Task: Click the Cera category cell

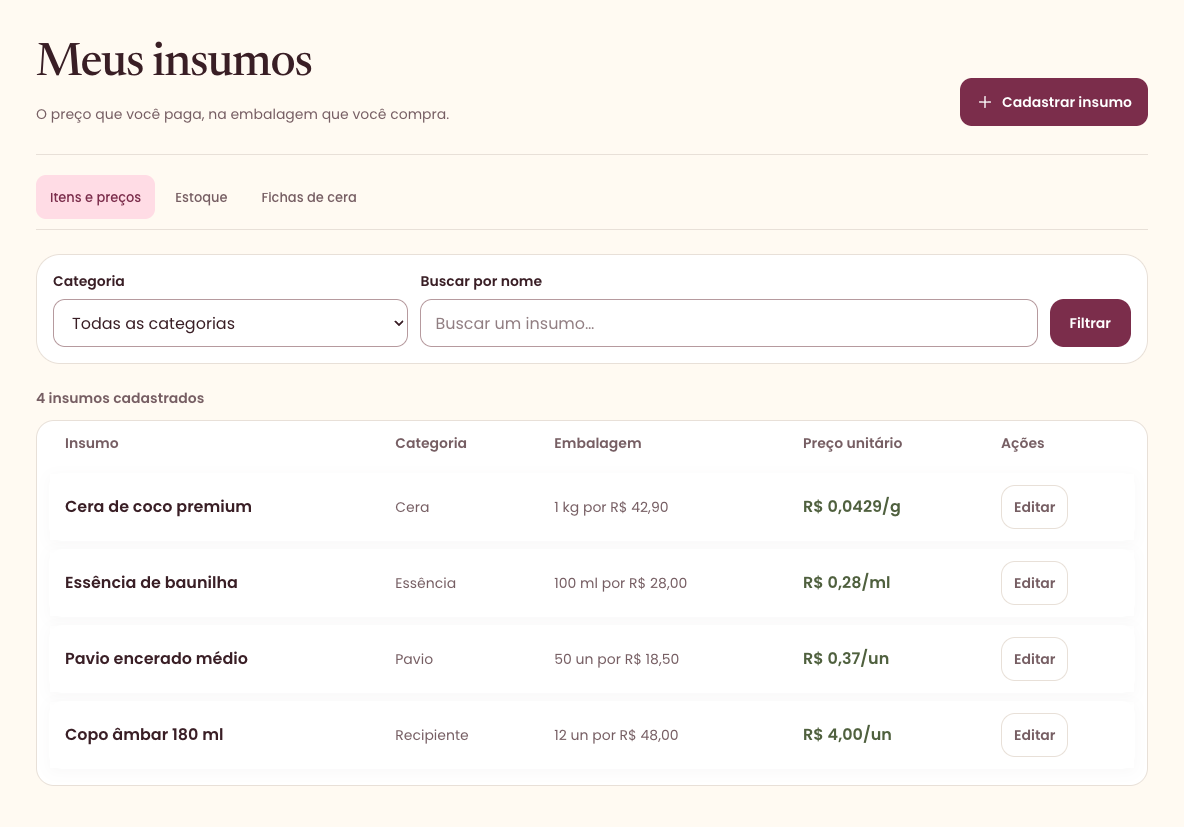Action: pos(412,508)
